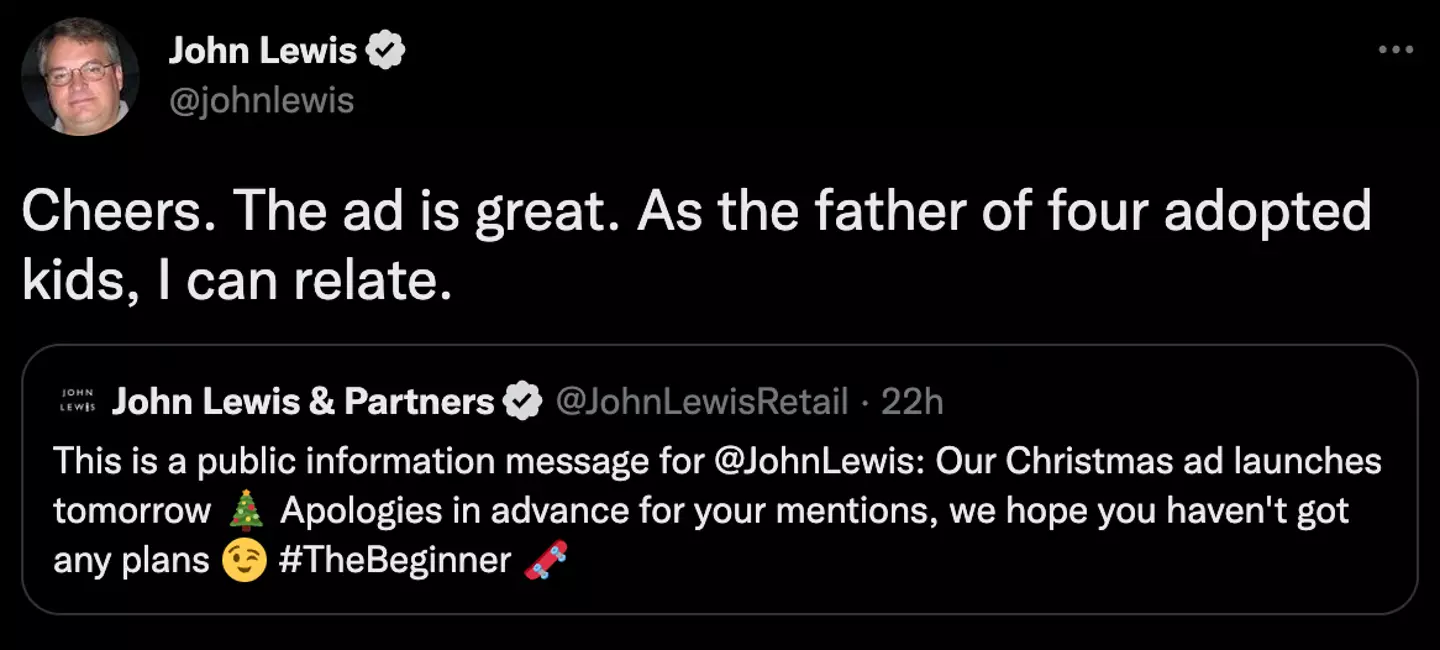The image size is (1440, 650).
Task: Click the John Lewis display name
Action: (263, 50)
